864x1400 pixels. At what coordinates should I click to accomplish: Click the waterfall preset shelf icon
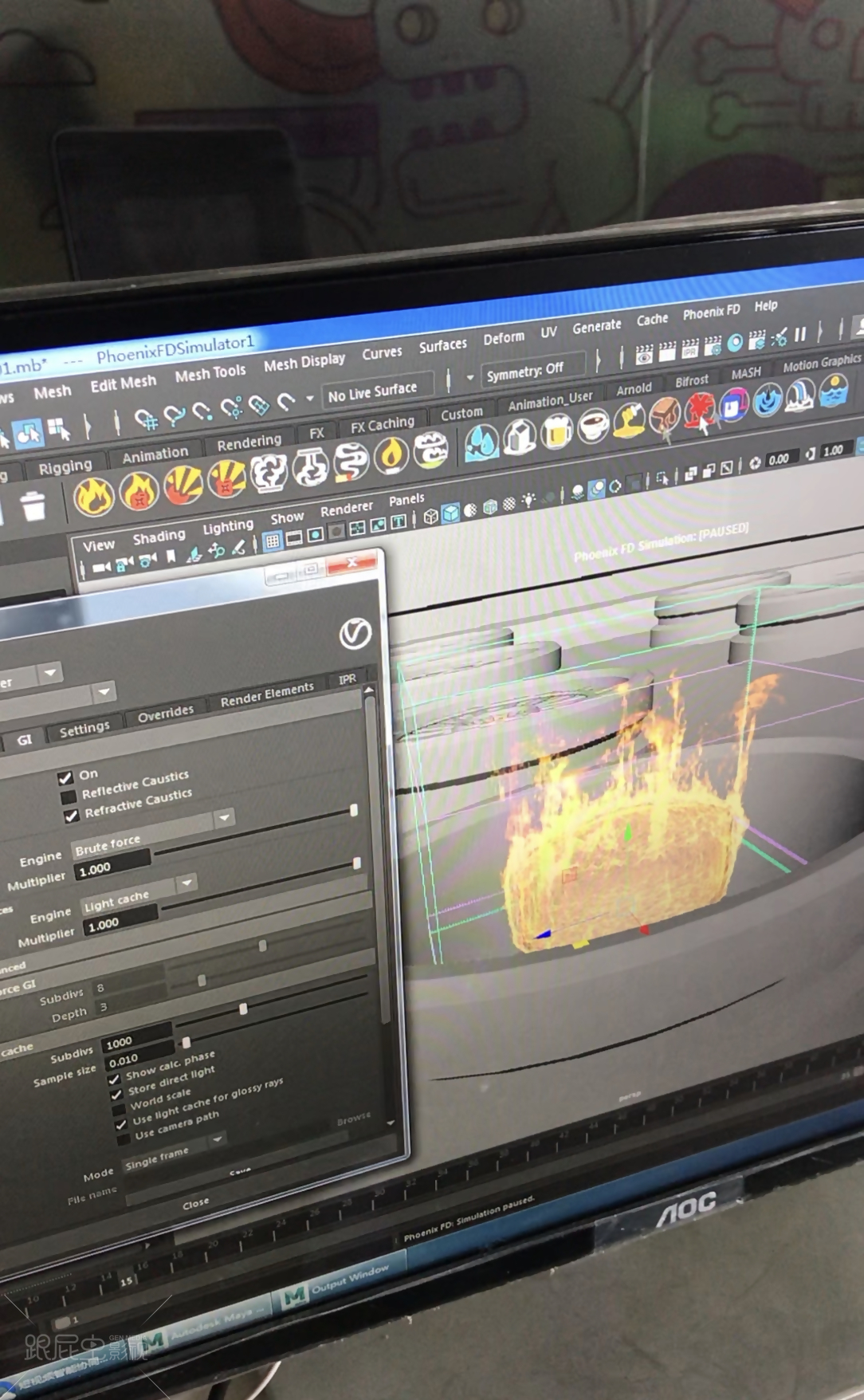pos(799,395)
